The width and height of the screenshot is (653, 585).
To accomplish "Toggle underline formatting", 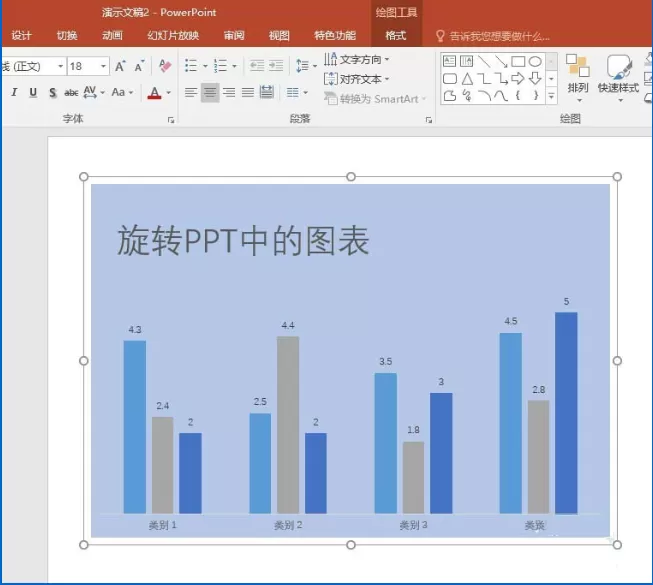I will click(33, 92).
